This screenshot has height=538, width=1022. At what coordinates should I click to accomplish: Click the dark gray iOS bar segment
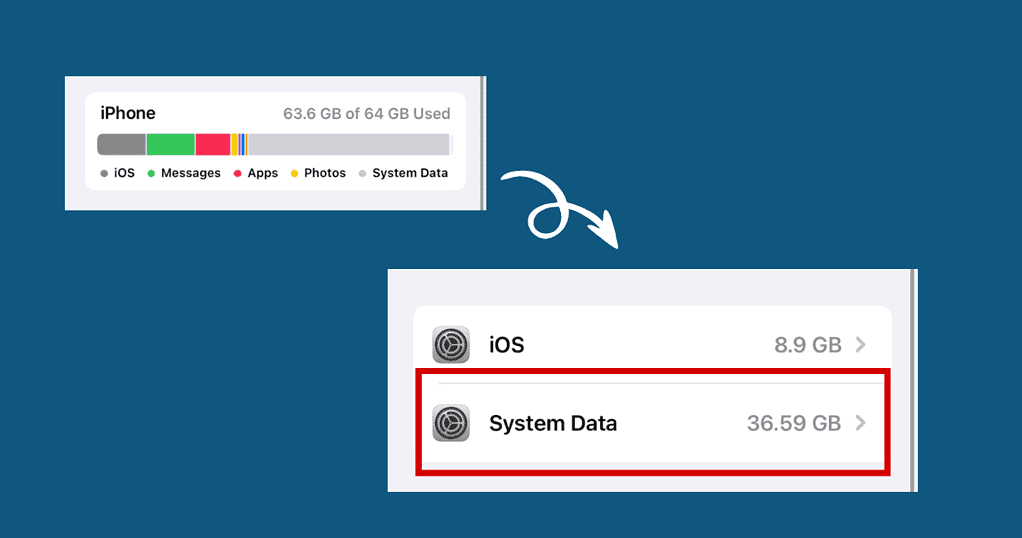[121, 144]
